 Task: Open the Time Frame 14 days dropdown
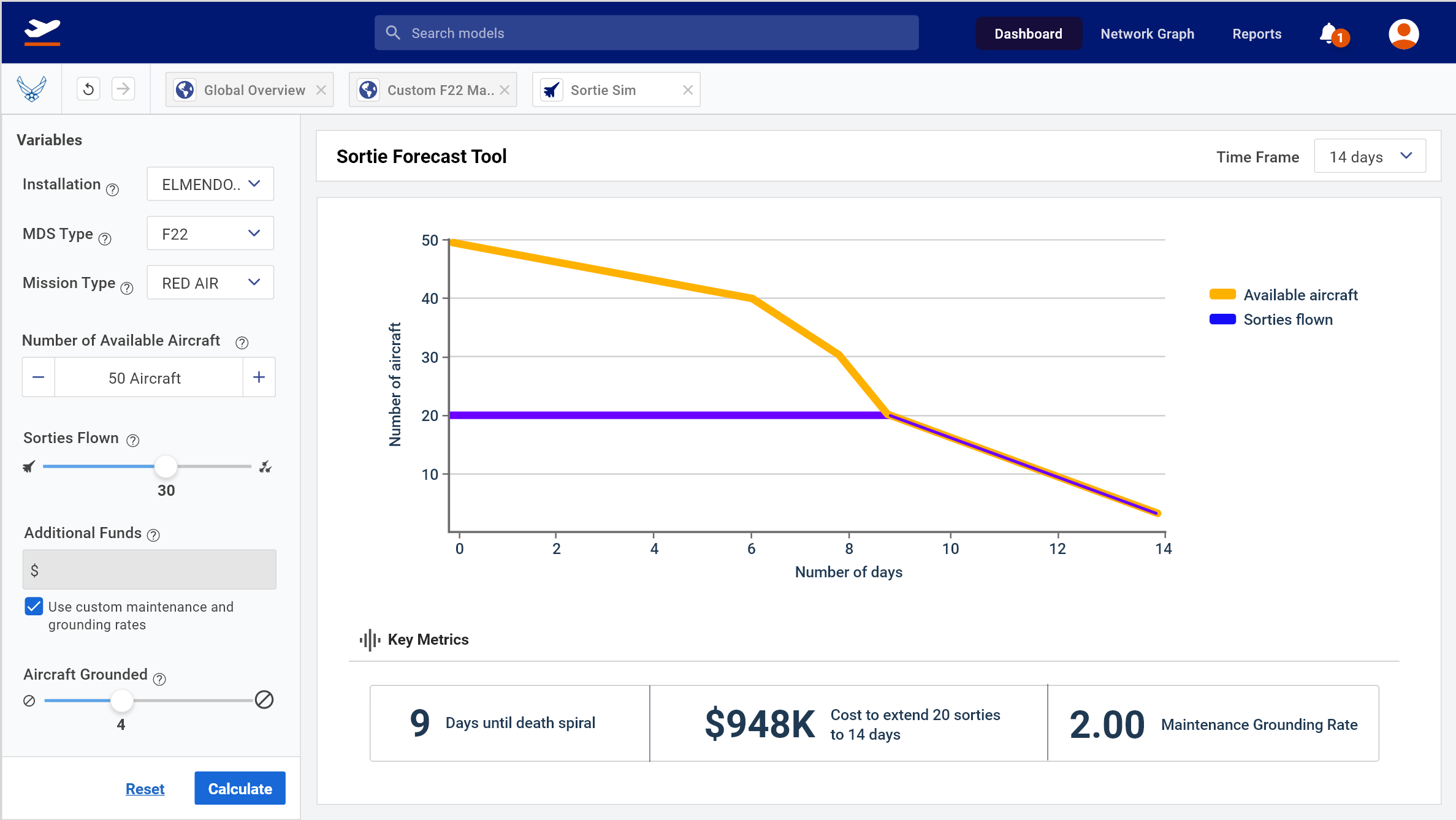(1370, 156)
